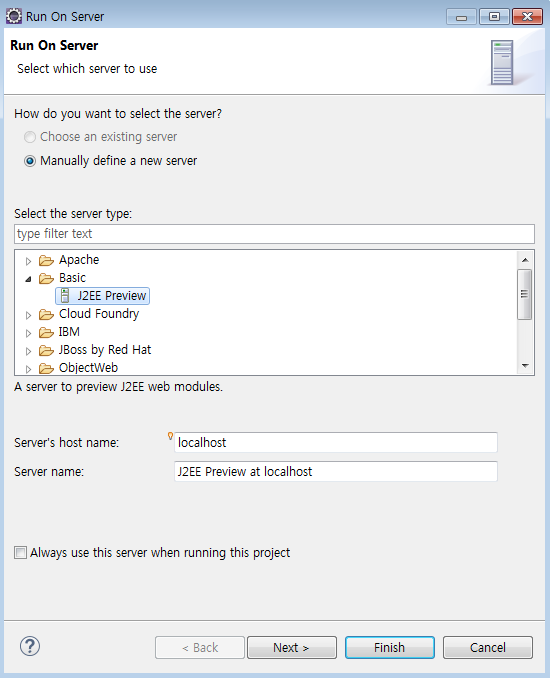The width and height of the screenshot is (550, 678).
Task: Expand the JBoss by Red Hat category
Action: pos(28,351)
